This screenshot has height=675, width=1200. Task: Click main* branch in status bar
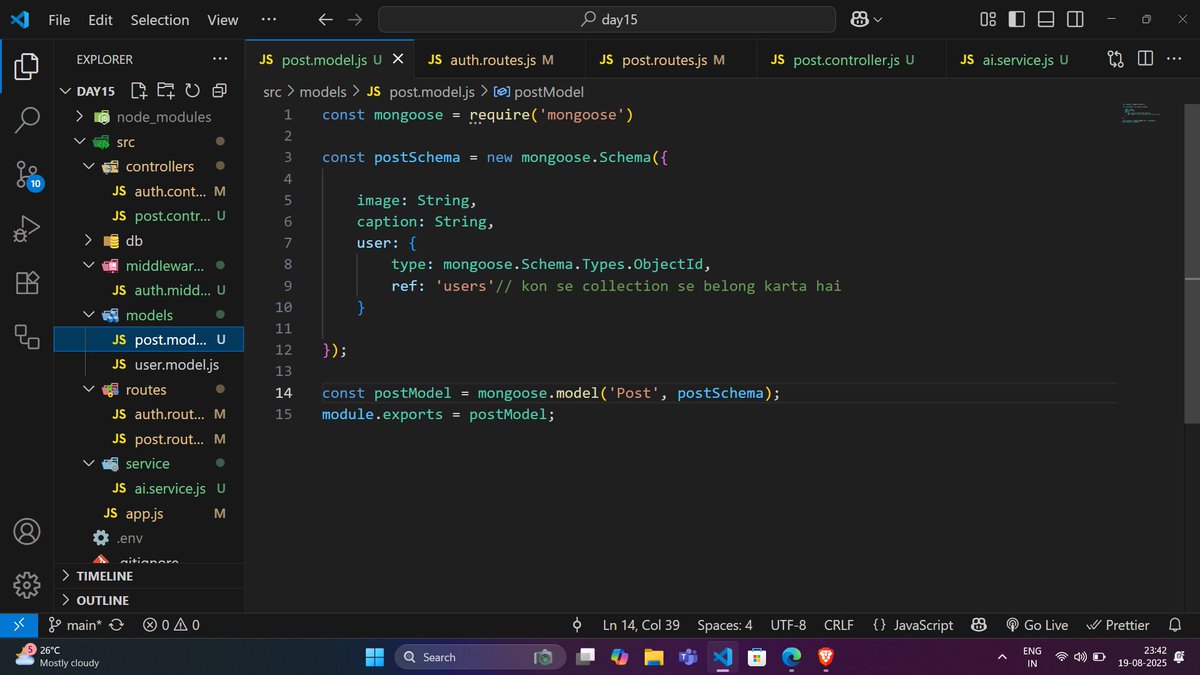click(x=75, y=625)
